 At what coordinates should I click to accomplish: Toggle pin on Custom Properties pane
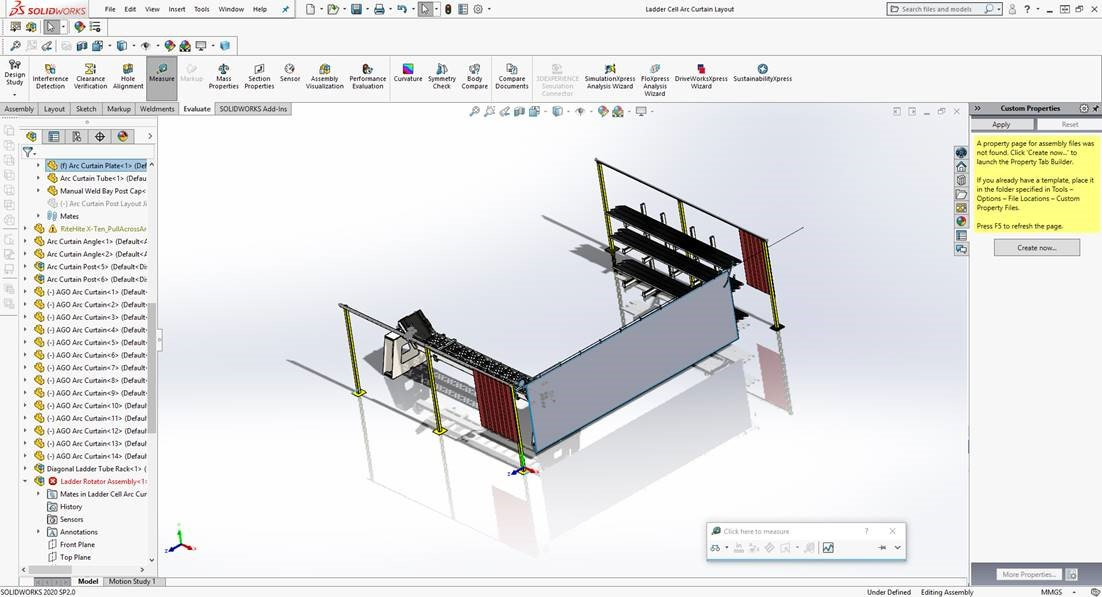tap(1096, 108)
